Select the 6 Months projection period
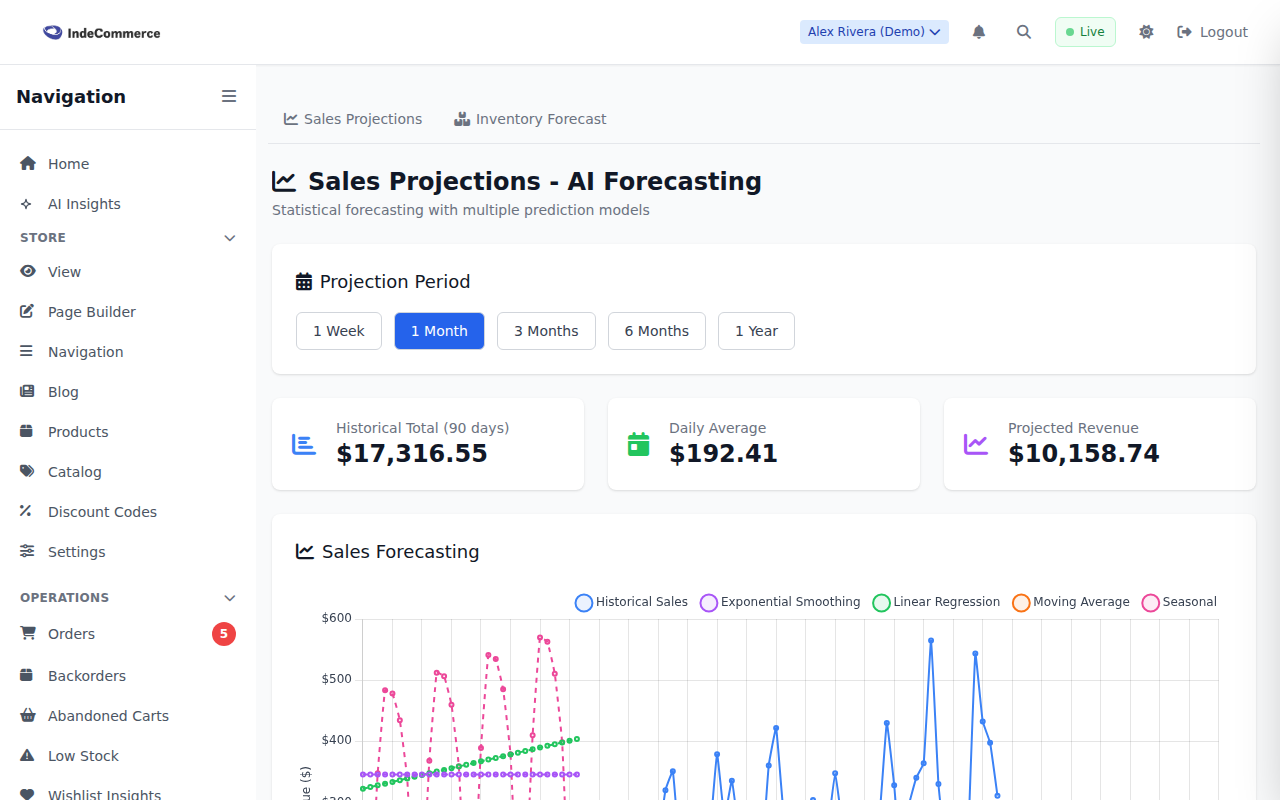The width and height of the screenshot is (1280, 800). point(657,331)
